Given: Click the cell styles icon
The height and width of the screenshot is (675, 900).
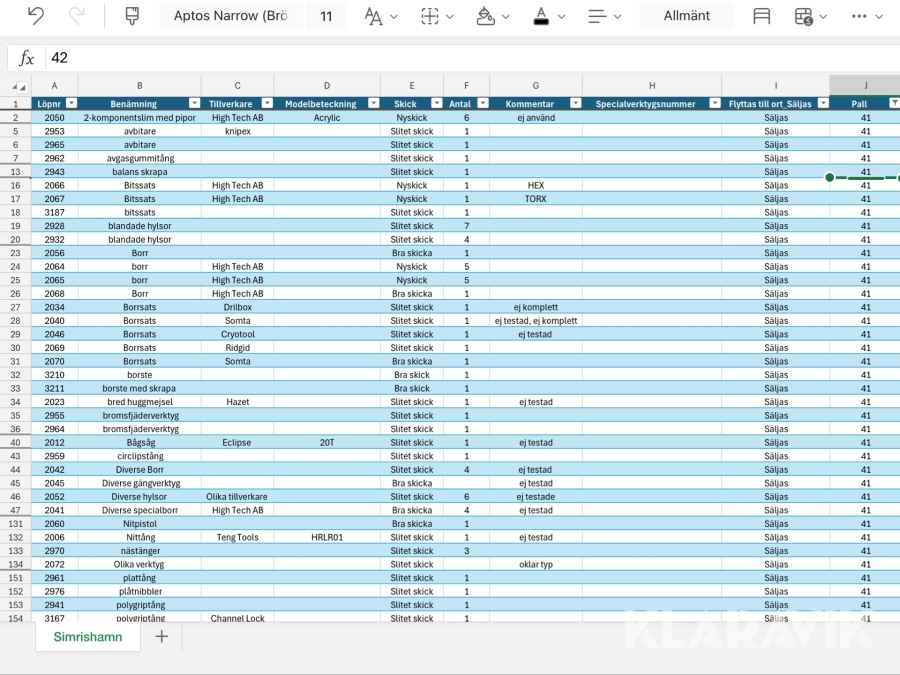Looking at the screenshot, I should tap(762, 16).
